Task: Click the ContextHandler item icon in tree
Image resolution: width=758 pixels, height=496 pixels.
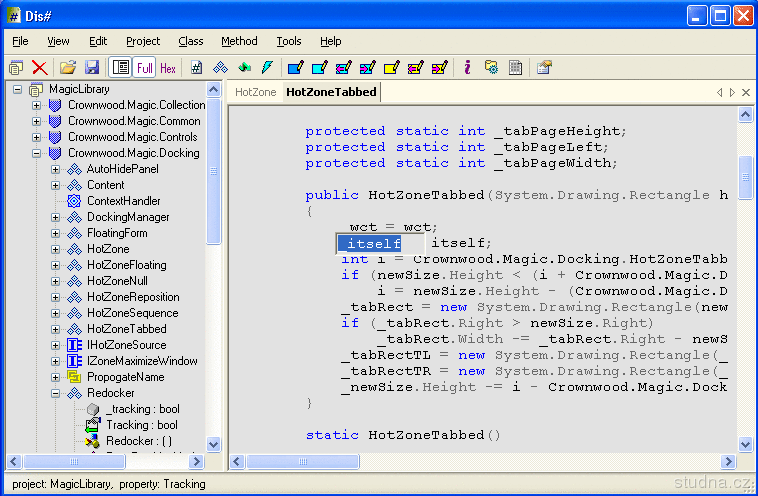Action: click(74, 201)
